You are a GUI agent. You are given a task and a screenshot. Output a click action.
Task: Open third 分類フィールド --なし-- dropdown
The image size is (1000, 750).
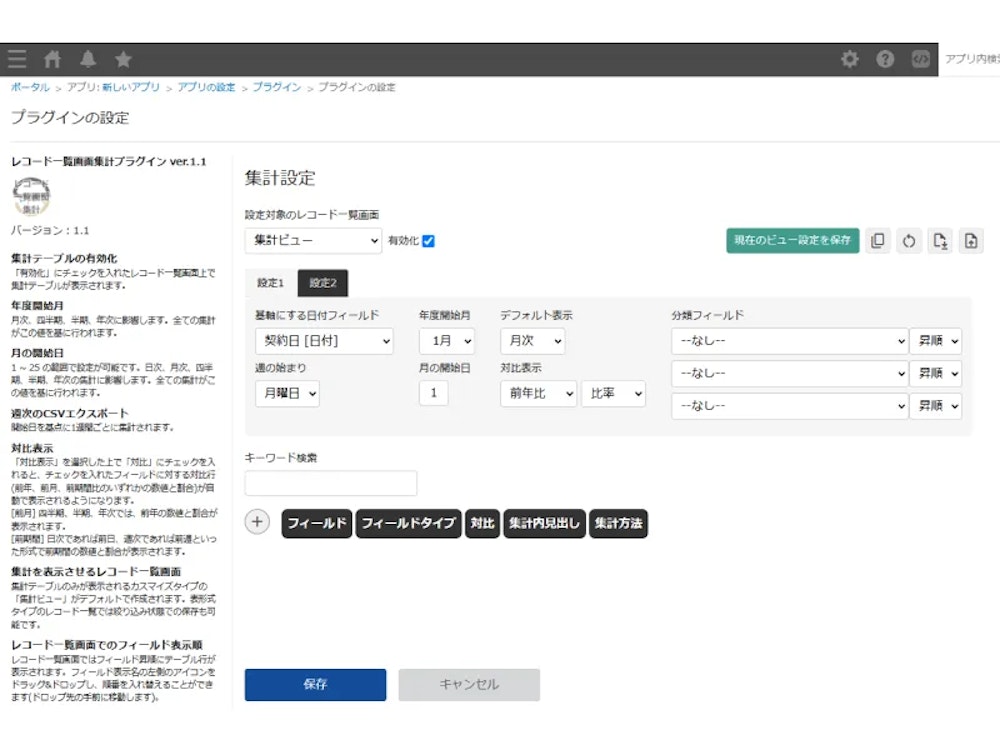[790, 406]
